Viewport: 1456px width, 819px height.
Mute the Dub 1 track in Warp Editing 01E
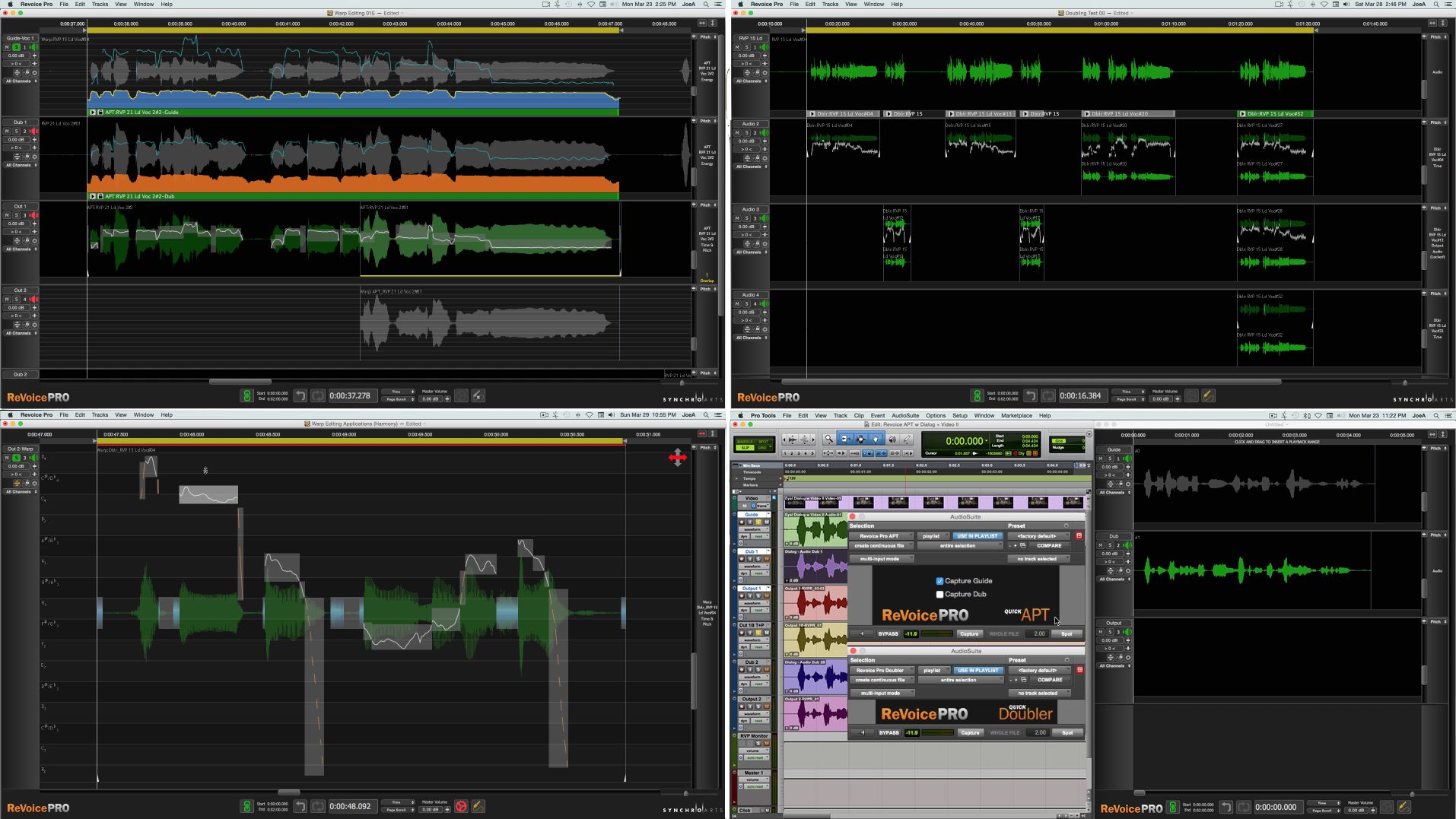click(x=7, y=132)
